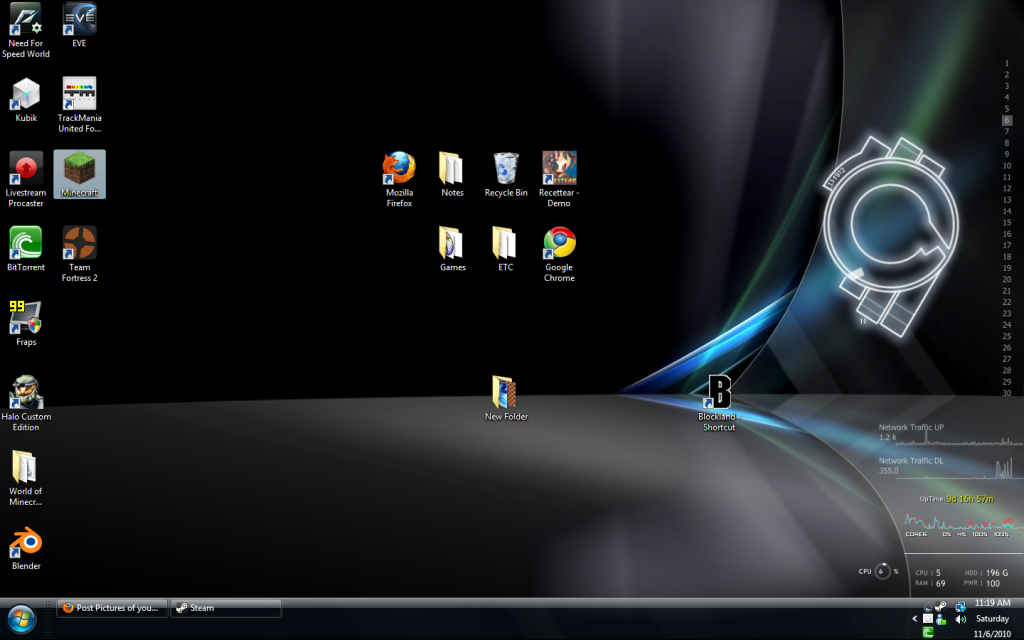The width and height of the screenshot is (1024, 640).
Task: Select the Blender desktop shortcut
Action: [26, 549]
